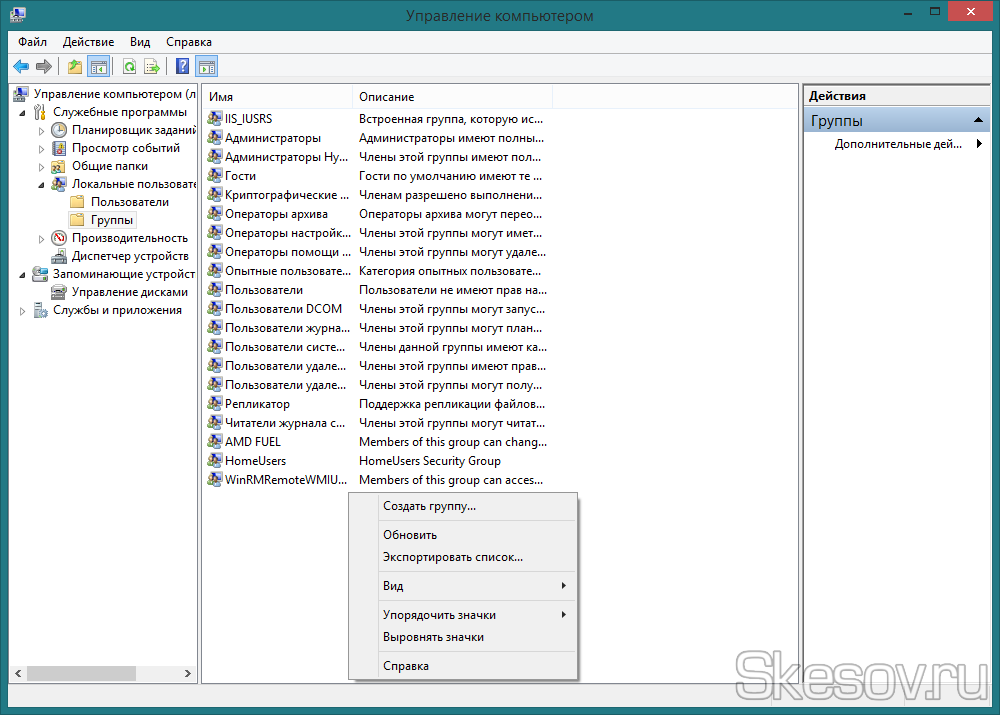Click the Back arrow toolbar icon
This screenshot has width=1000, height=715.
click(x=20, y=67)
